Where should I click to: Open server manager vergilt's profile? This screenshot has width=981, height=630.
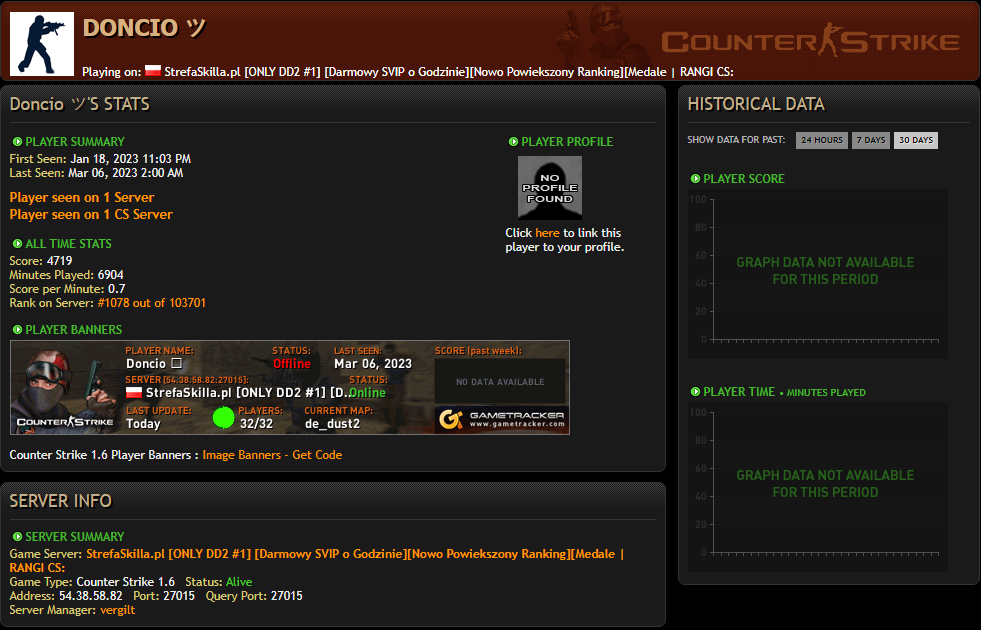click(118, 610)
